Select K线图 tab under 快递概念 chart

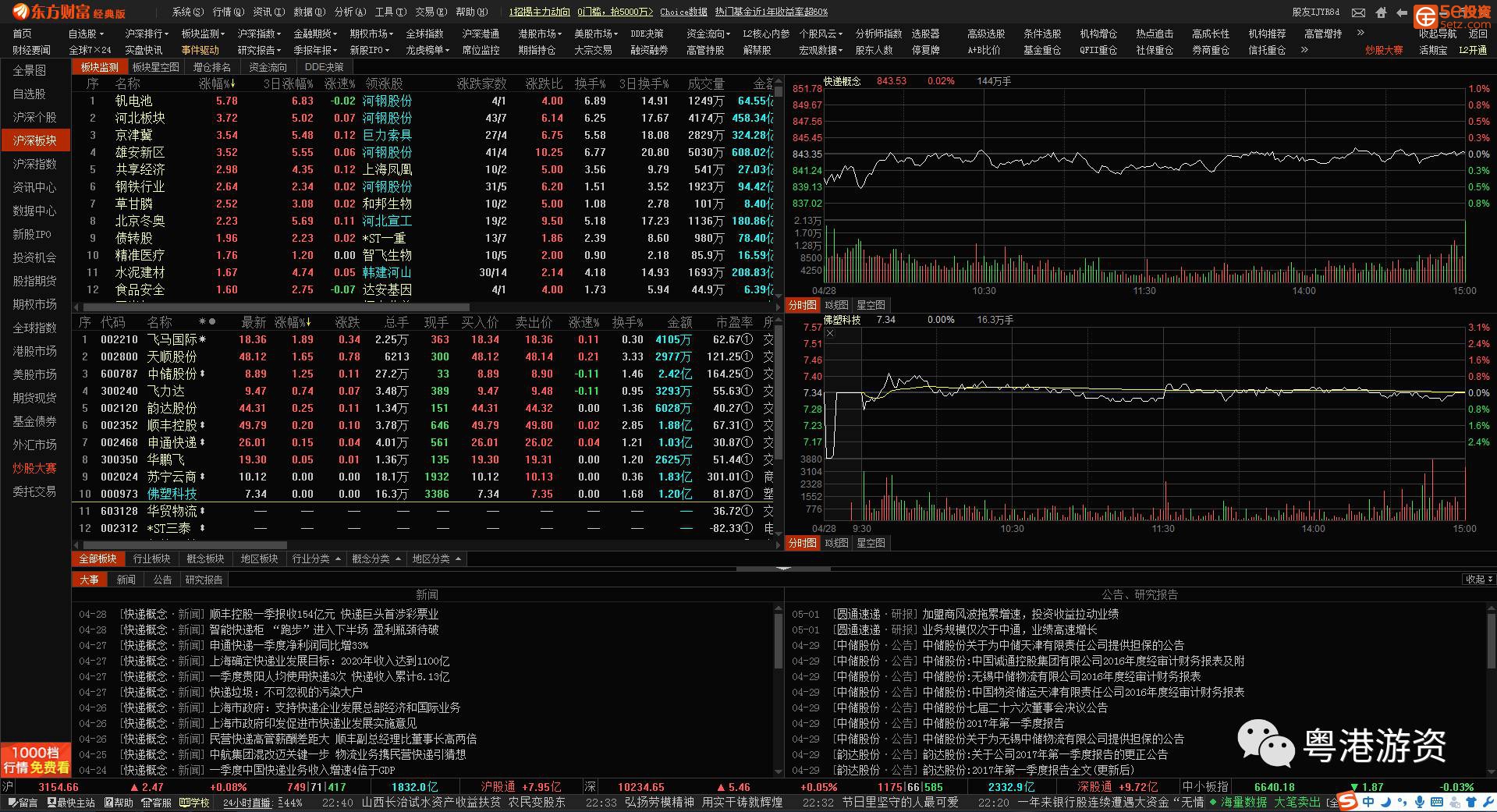(x=836, y=305)
